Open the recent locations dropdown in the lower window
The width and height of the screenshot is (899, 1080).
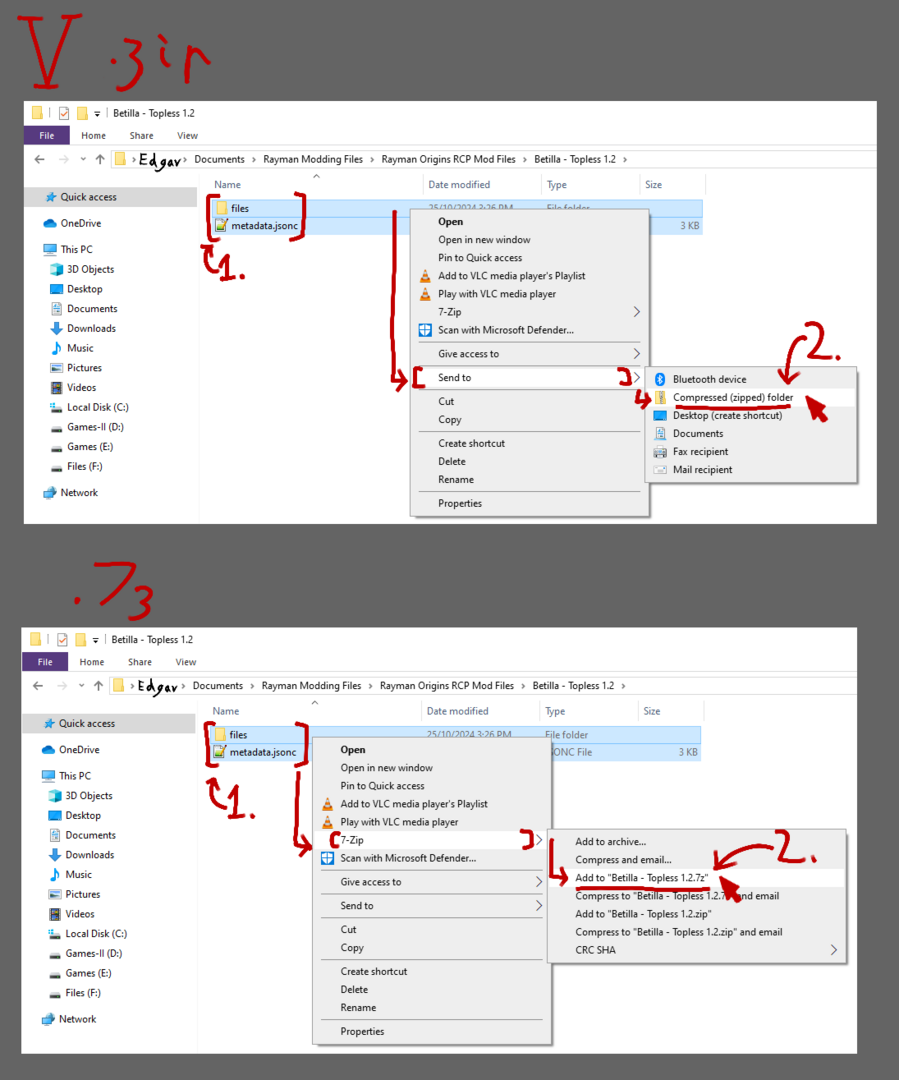(x=81, y=685)
